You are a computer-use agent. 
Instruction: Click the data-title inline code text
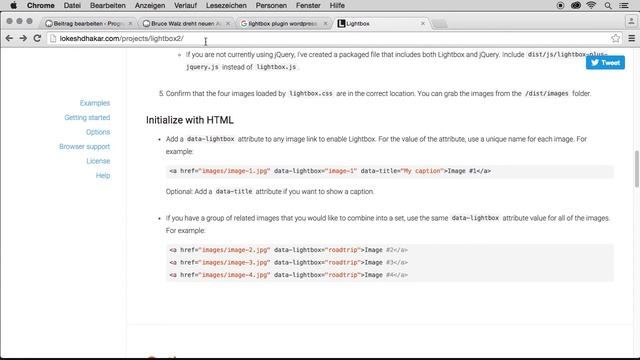234,191
